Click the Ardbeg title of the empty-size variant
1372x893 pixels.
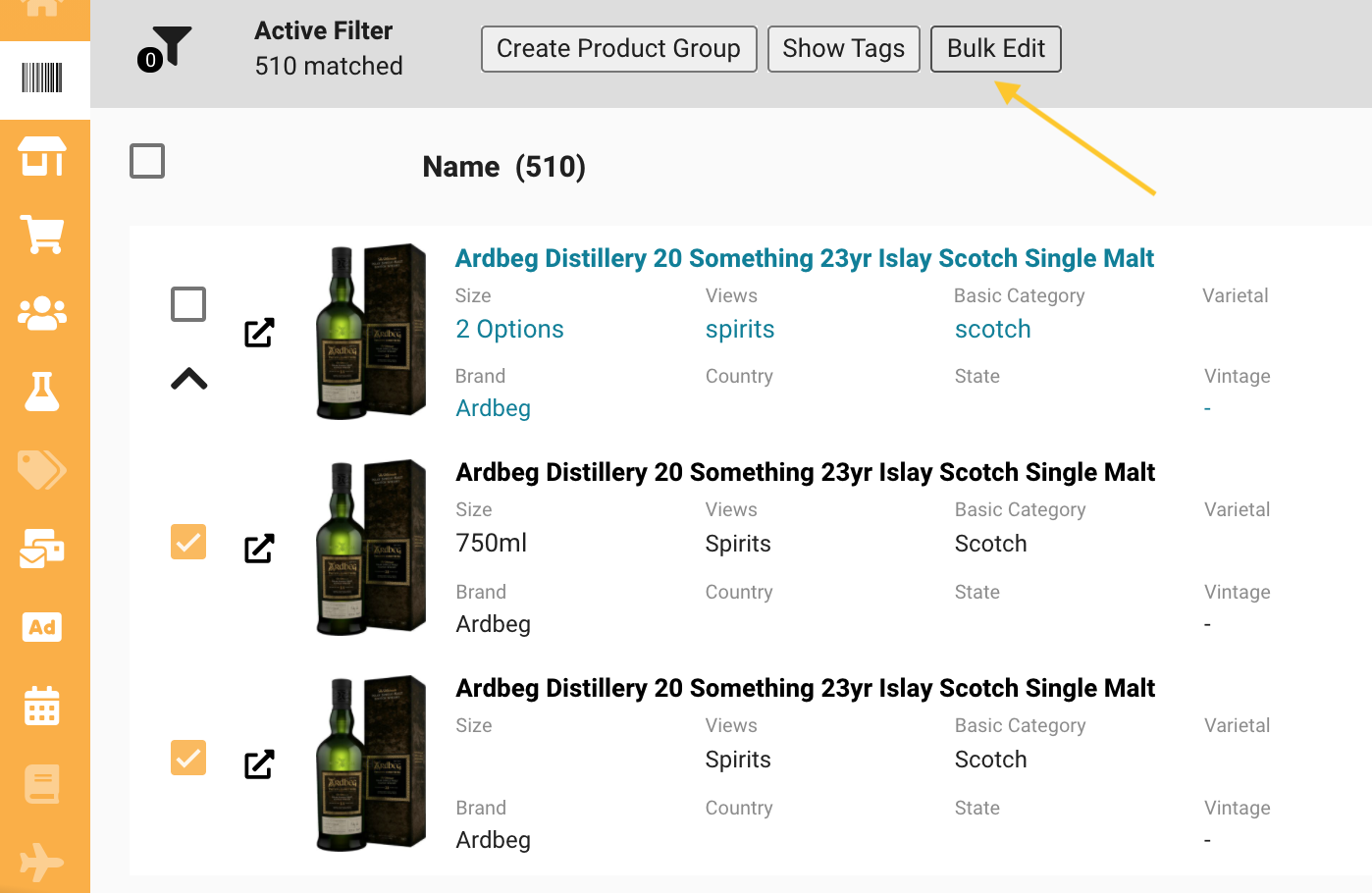(x=806, y=688)
